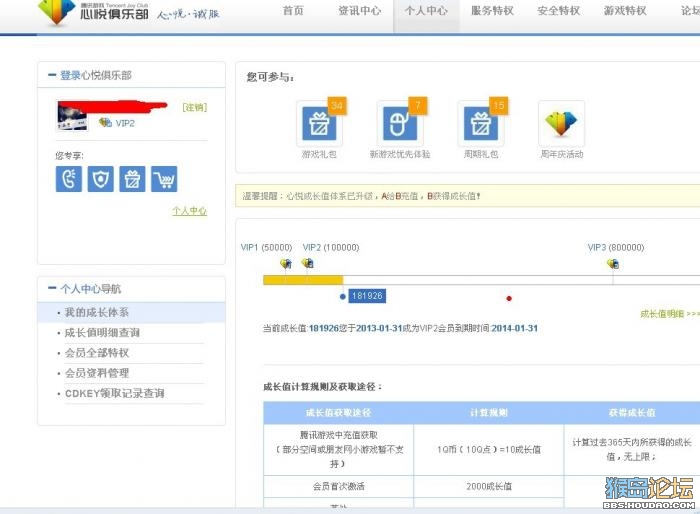Open the 游戏礼包 gift icon
Screen dimensions: 700x514
(x=319, y=123)
